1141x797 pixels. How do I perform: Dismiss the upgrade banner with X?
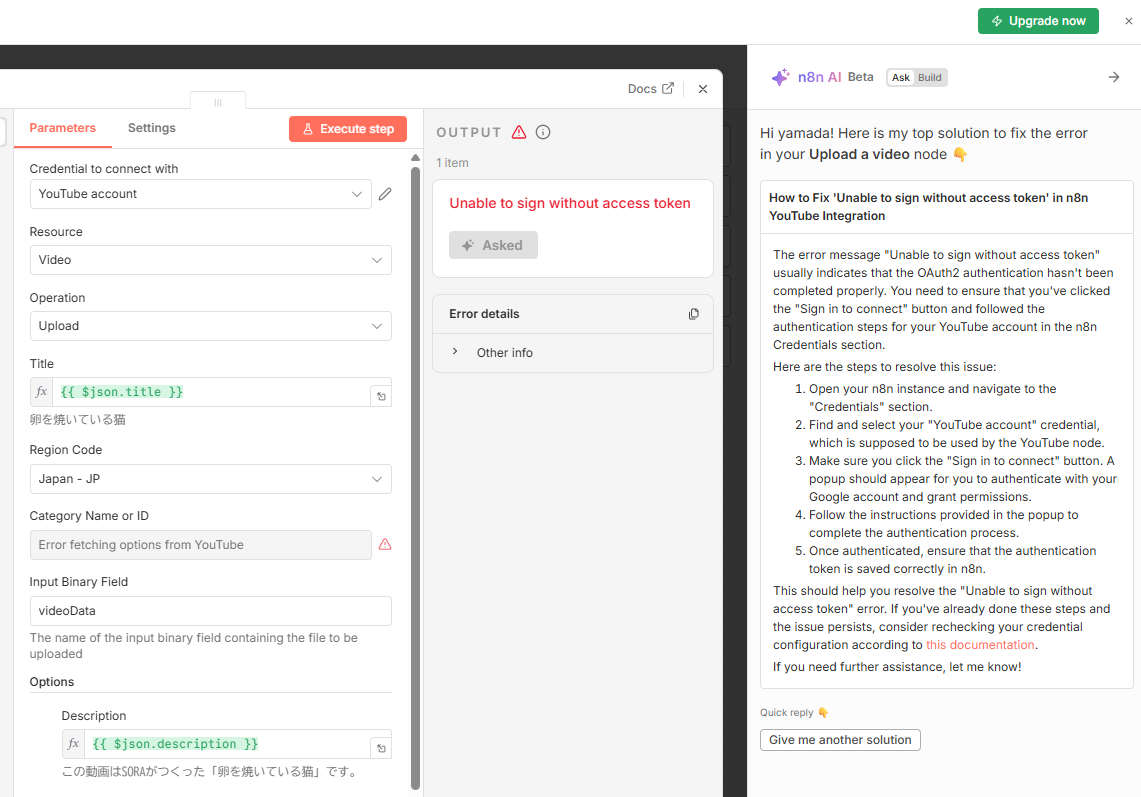pyautogui.click(x=1129, y=21)
